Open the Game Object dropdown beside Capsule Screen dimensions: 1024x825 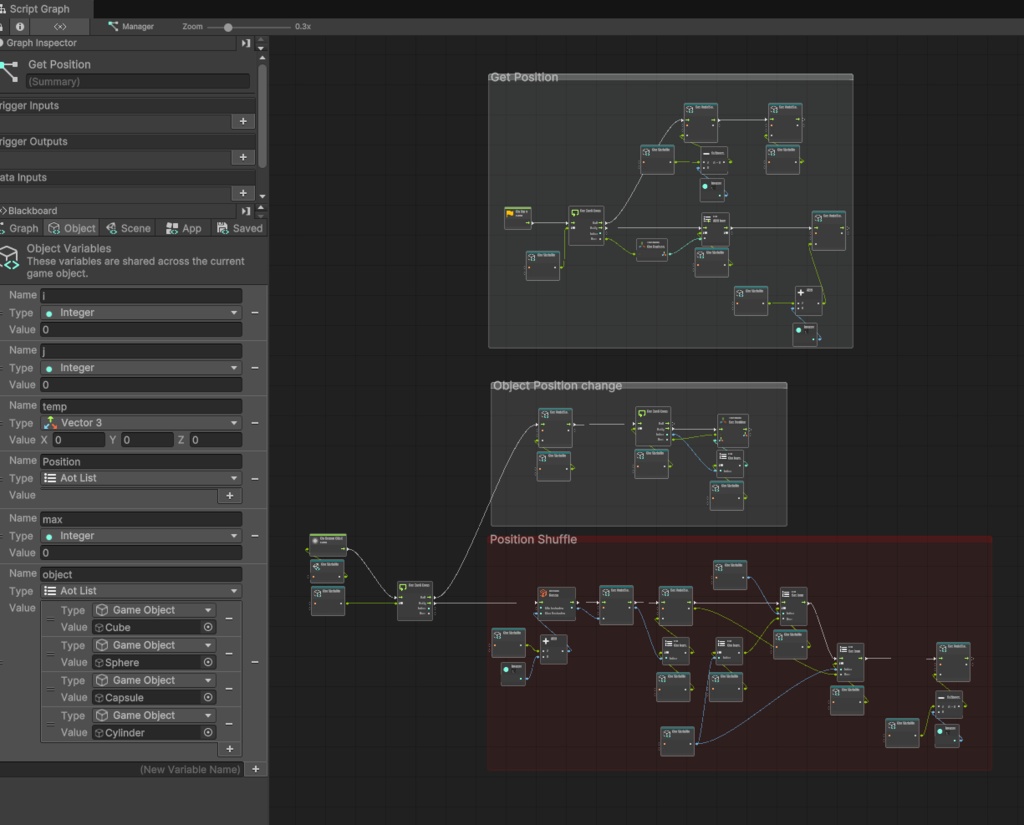click(154, 680)
